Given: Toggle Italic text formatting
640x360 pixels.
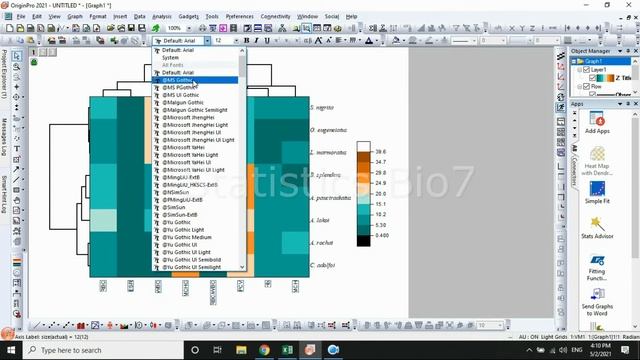Looking at the screenshot, I should coord(256,40).
